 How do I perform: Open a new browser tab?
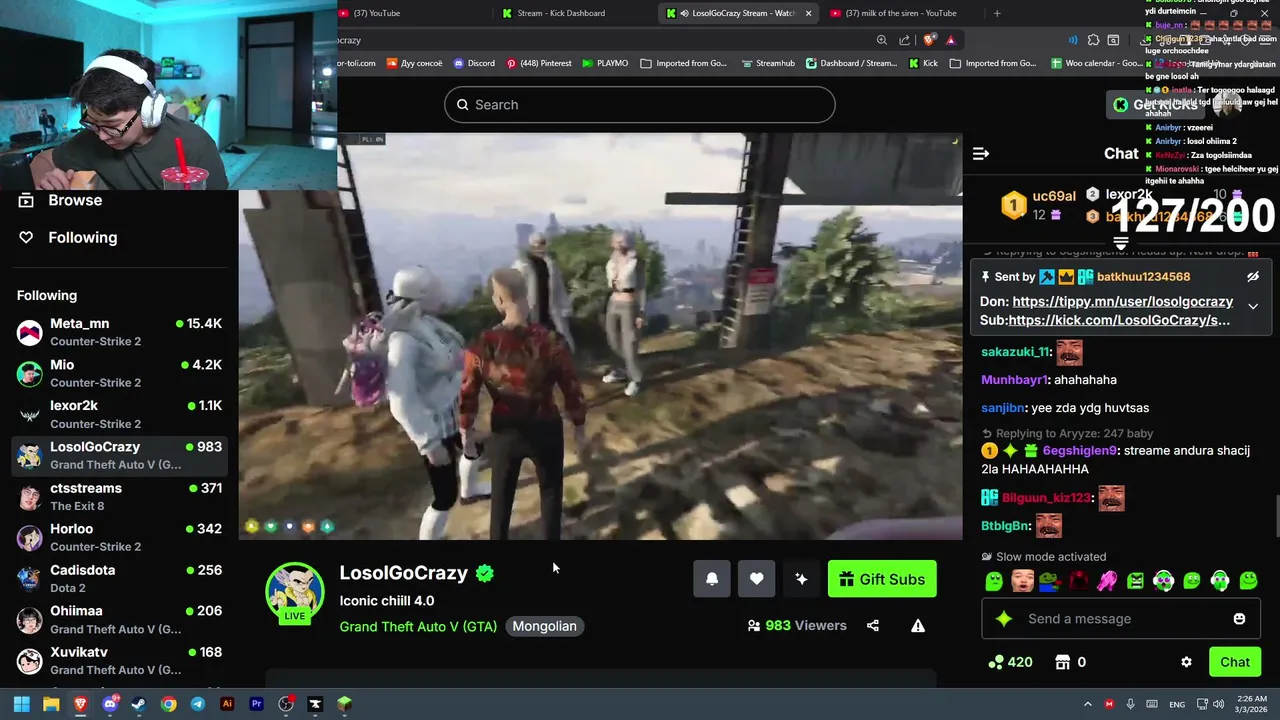[997, 13]
